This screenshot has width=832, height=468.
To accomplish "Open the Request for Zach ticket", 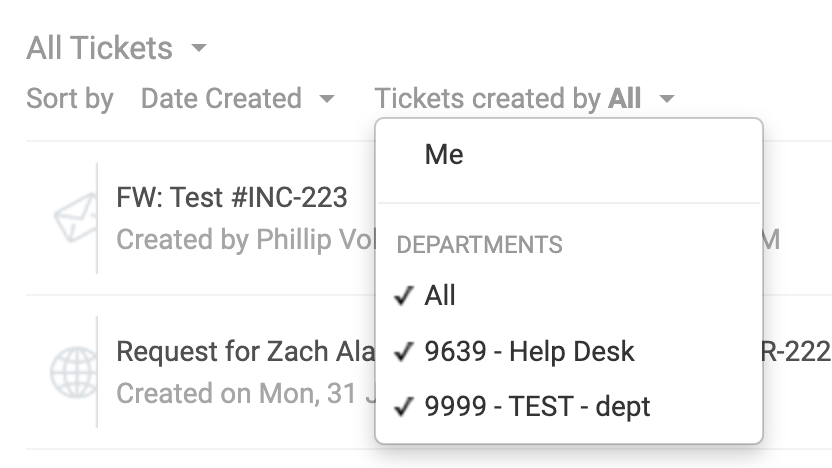I will [x=246, y=351].
